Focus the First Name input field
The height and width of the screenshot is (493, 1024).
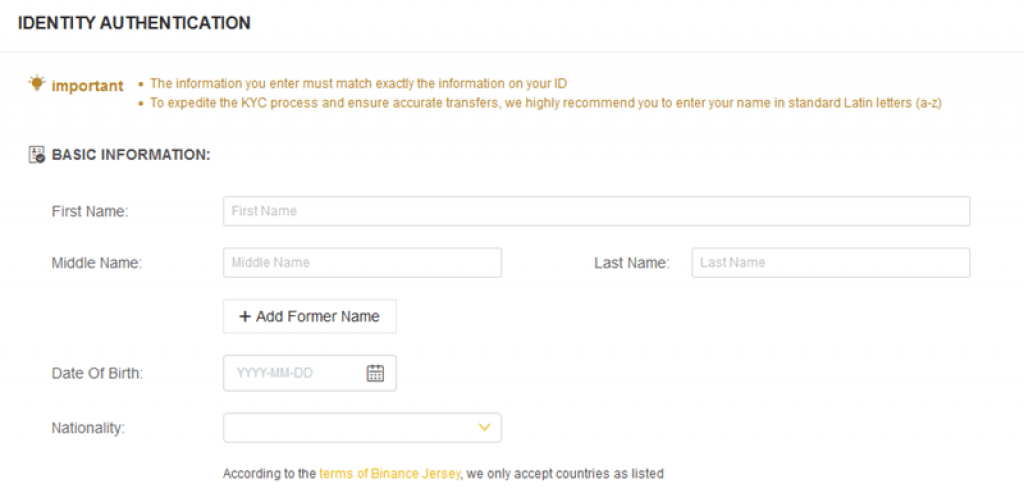tap(596, 211)
